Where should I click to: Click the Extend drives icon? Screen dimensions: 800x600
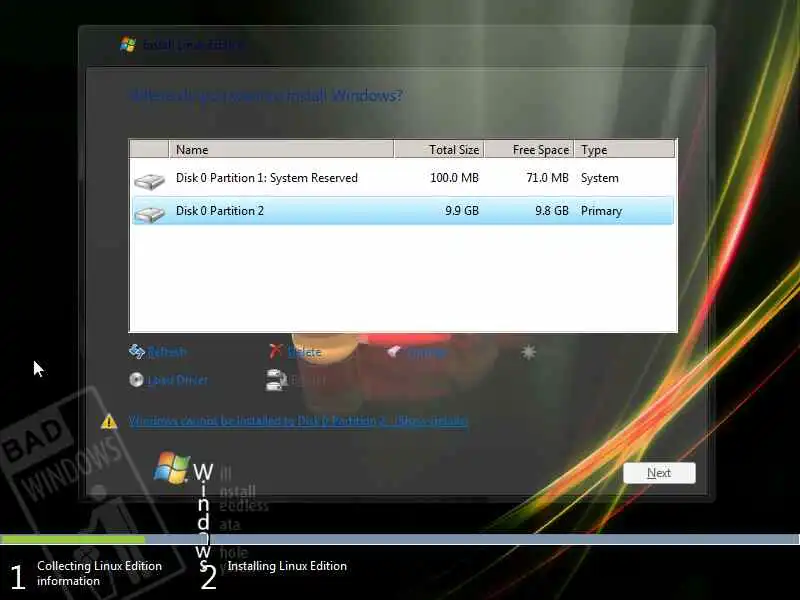(x=276, y=380)
